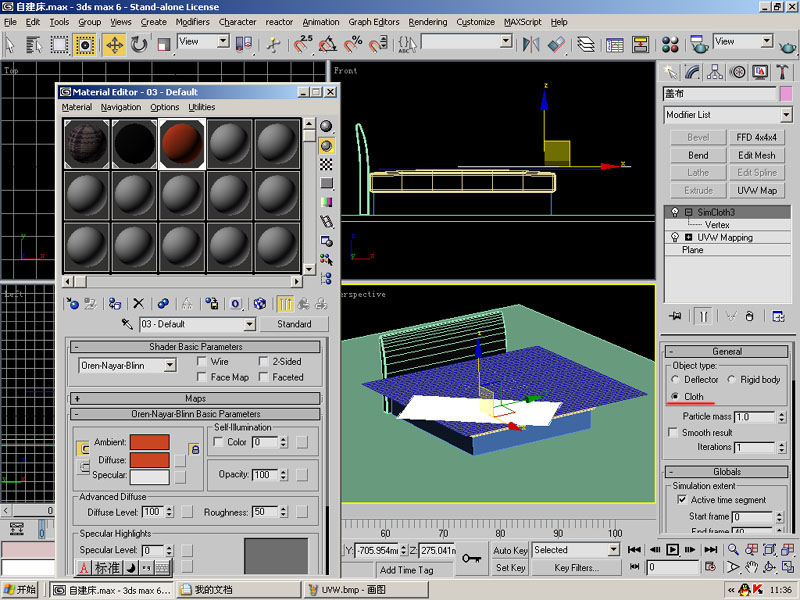Image resolution: width=800 pixels, height=600 pixels.
Task: Tick the Faceted checkbox
Action: coord(263,377)
